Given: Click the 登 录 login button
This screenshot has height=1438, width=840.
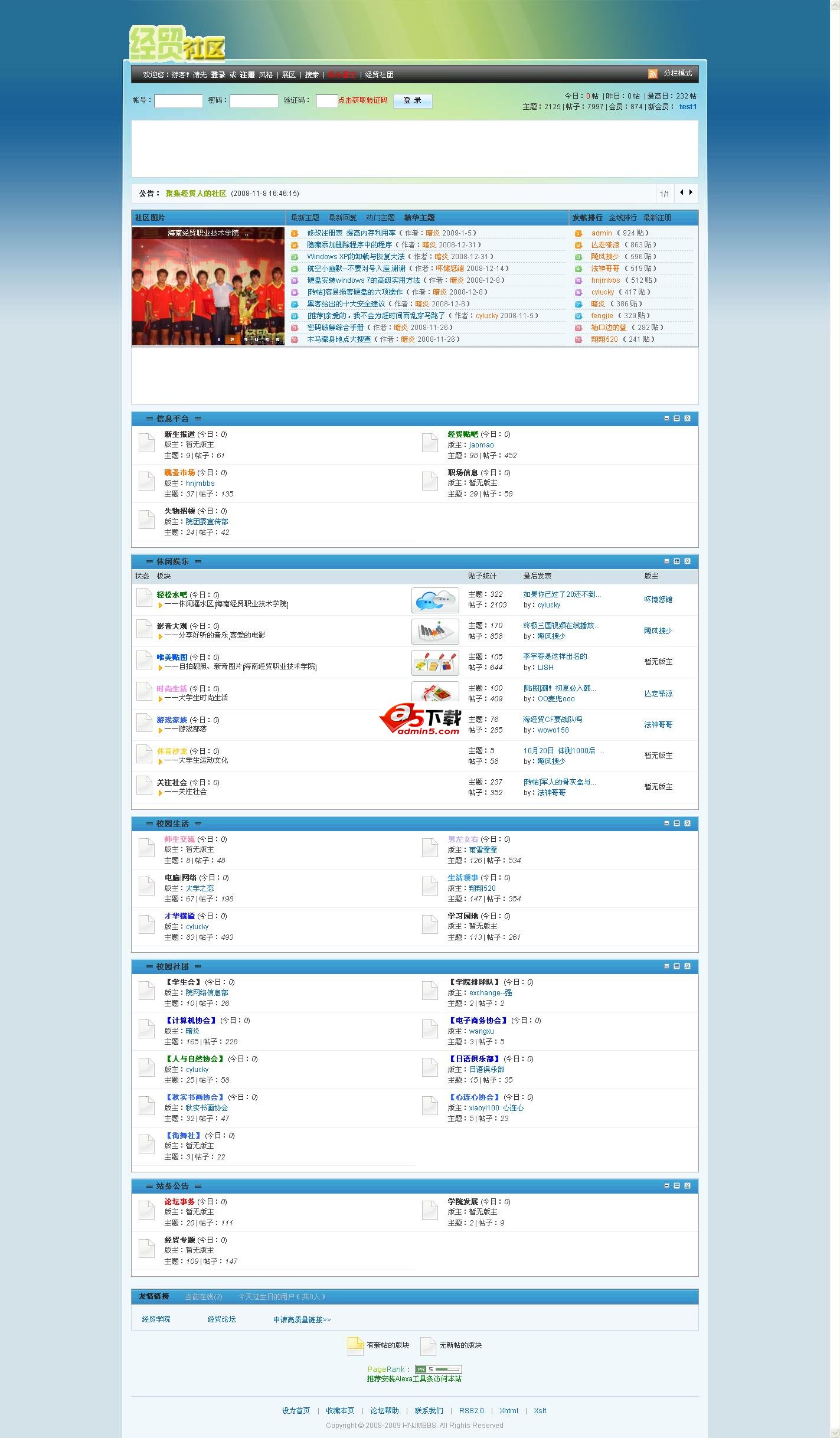Looking at the screenshot, I should pyautogui.click(x=413, y=101).
